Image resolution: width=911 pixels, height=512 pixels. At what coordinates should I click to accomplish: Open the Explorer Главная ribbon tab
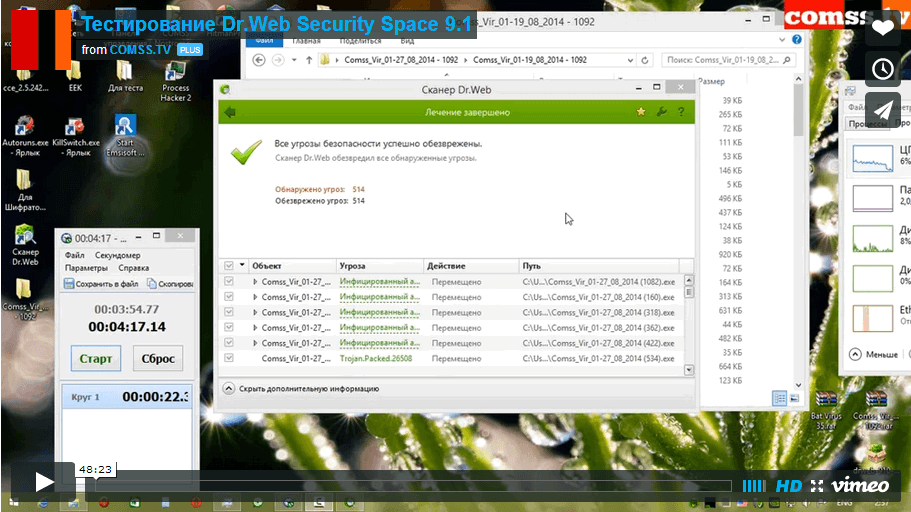click(x=306, y=41)
